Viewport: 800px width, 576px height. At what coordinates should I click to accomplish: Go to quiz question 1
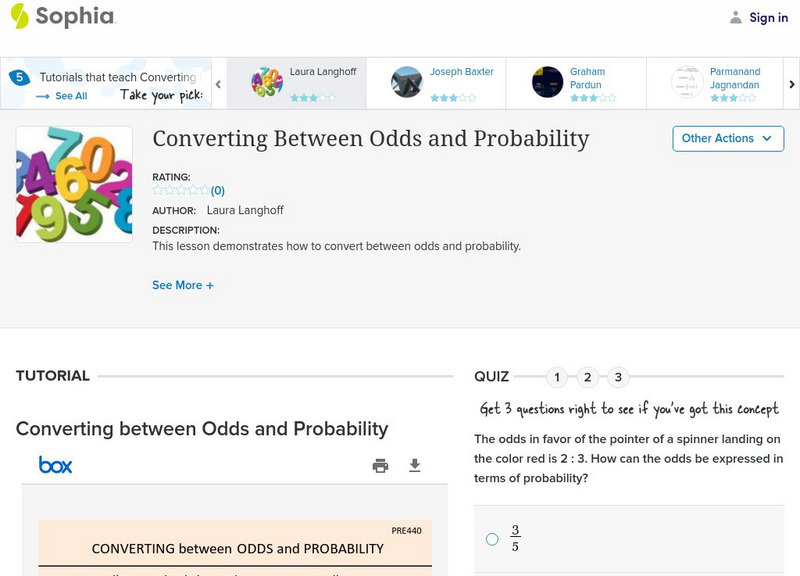(557, 377)
